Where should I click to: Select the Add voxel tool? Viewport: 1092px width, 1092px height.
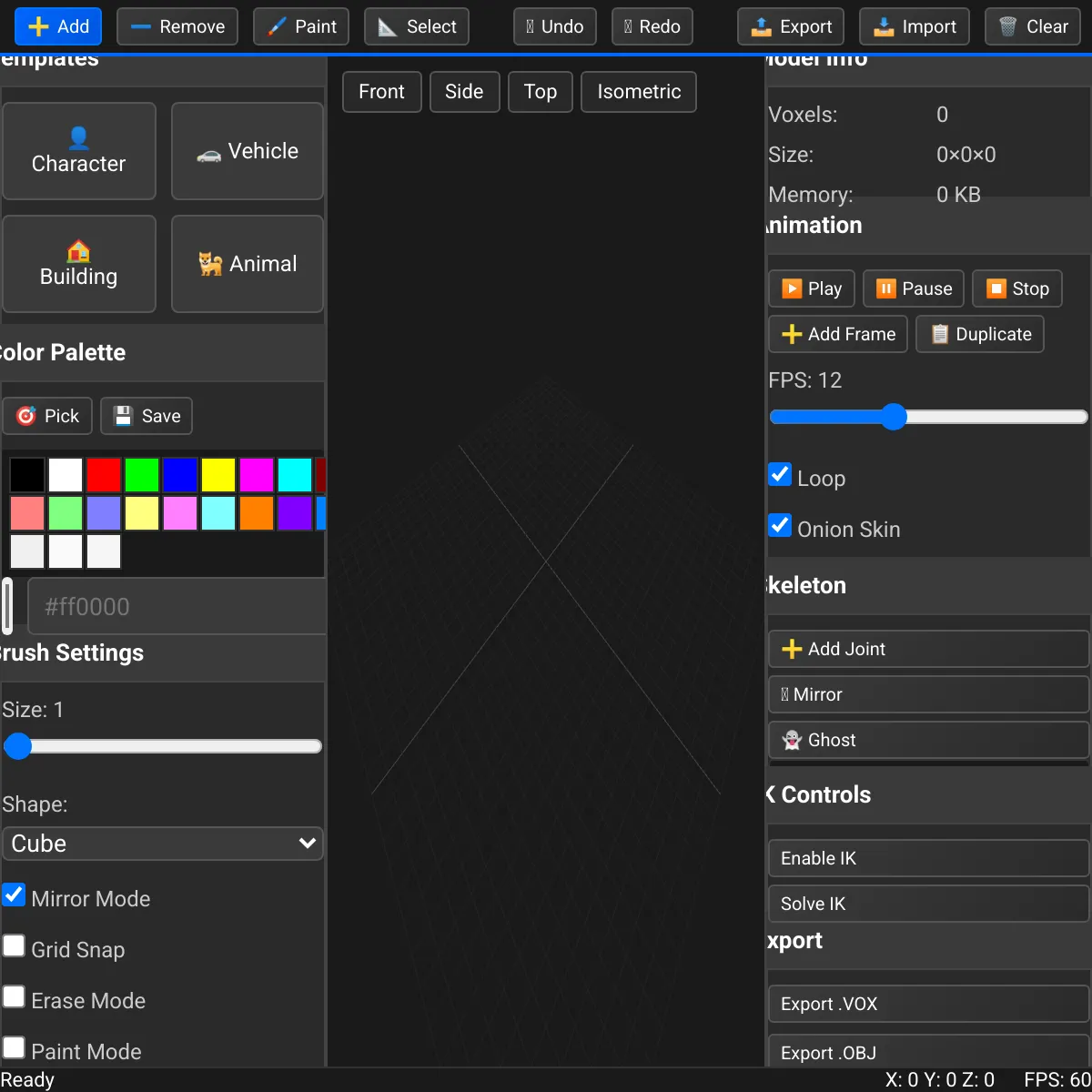[58, 27]
